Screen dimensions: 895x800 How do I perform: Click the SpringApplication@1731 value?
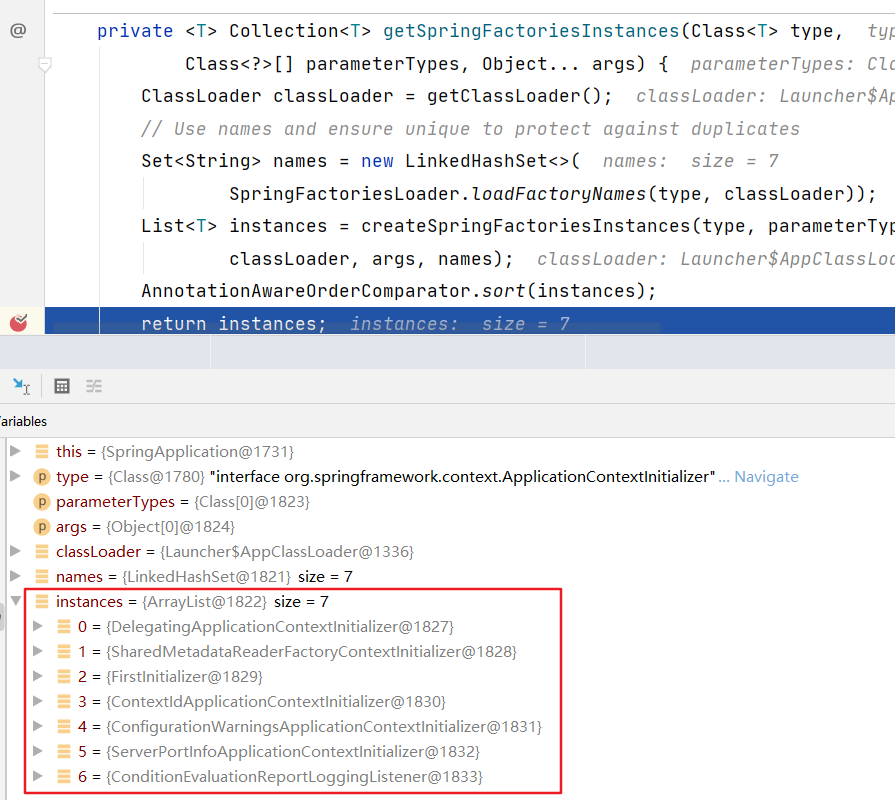coord(197,452)
